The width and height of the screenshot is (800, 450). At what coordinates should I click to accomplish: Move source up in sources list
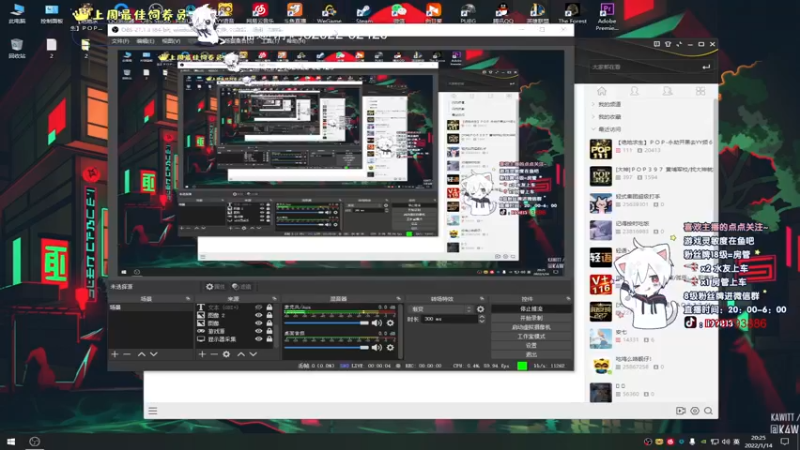coord(241,354)
